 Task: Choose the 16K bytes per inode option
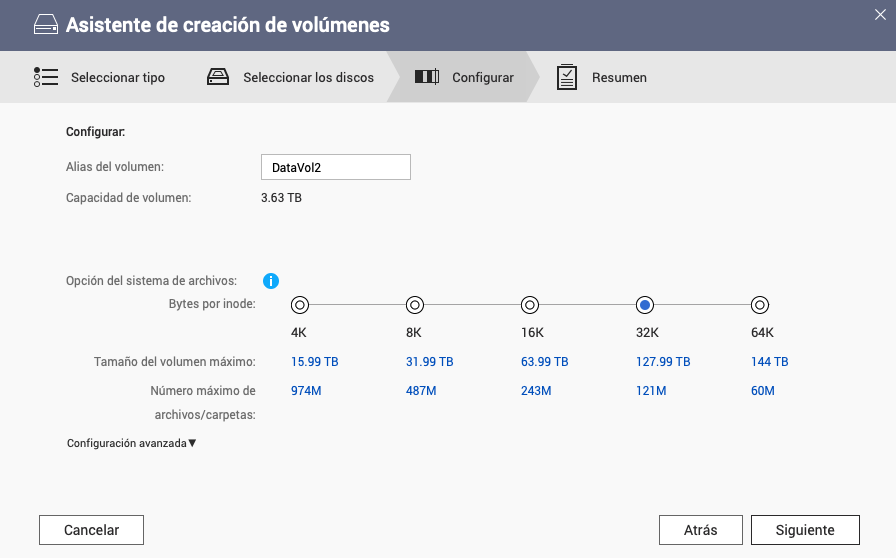pyautogui.click(x=531, y=305)
